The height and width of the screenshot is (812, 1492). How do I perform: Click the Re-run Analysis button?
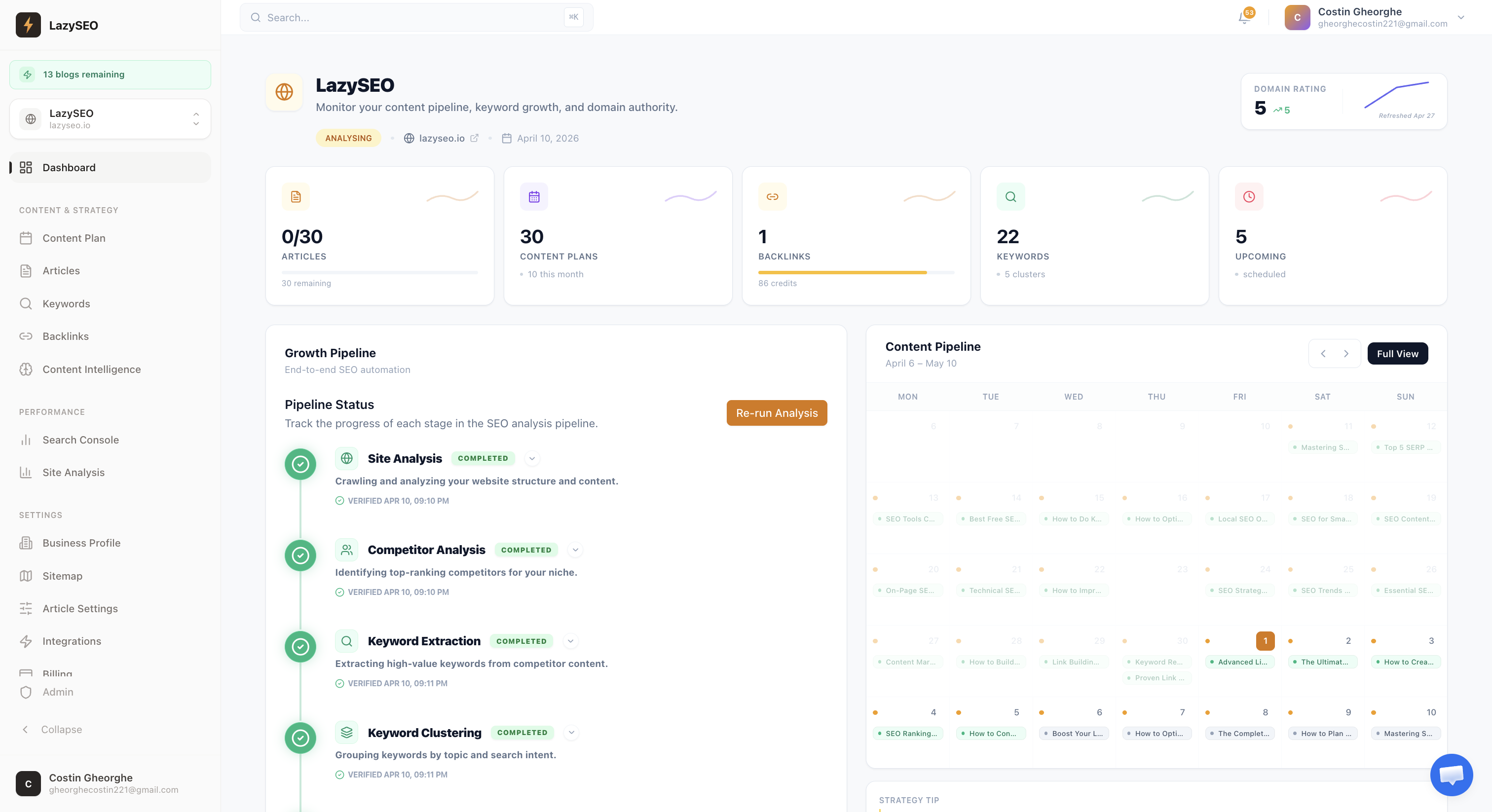[777, 413]
